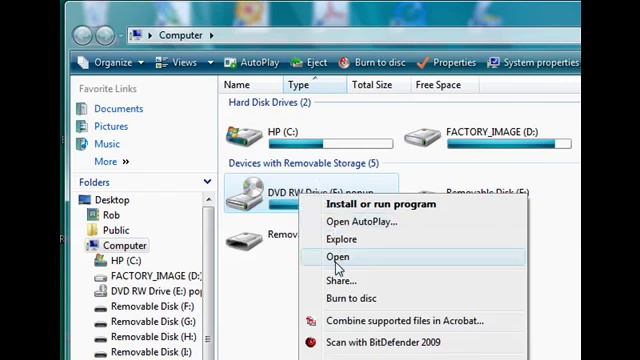Click the FACTORY_IMAGE (D:) capacity bar
The height and width of the screenshot is (360, 640).
click(509, 144)
